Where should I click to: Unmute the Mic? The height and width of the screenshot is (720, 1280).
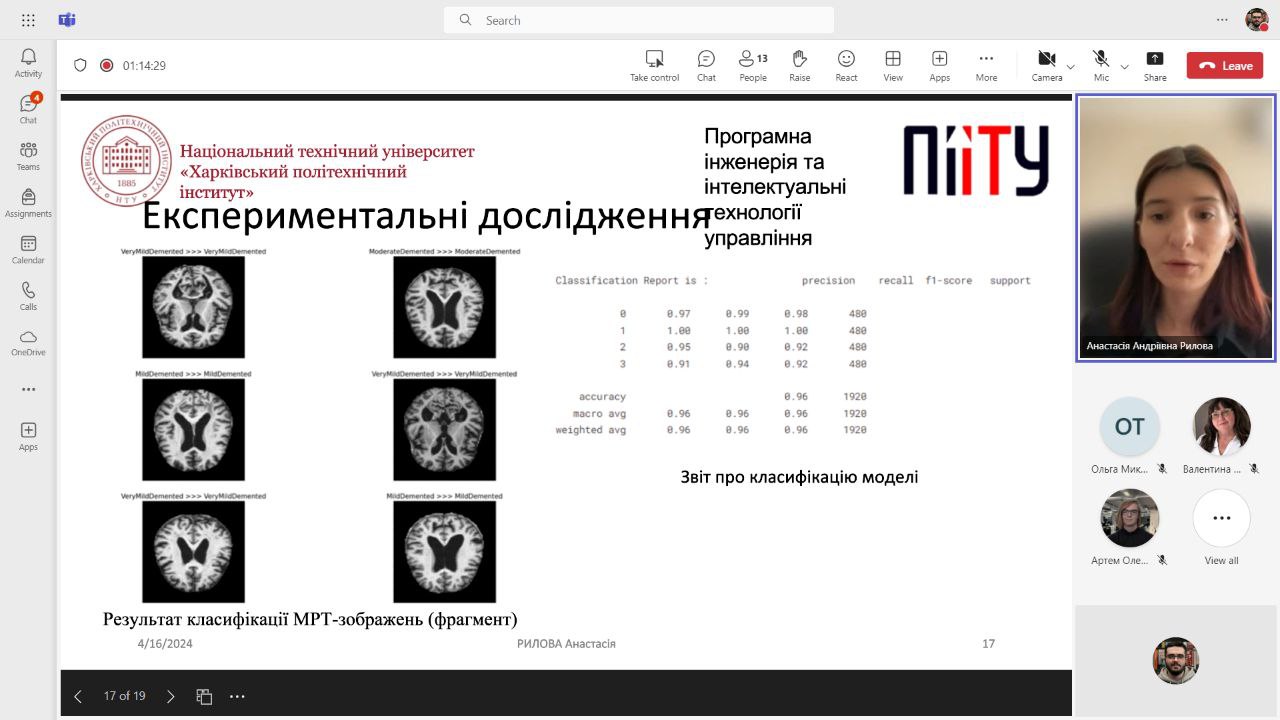pos(1101,65)
